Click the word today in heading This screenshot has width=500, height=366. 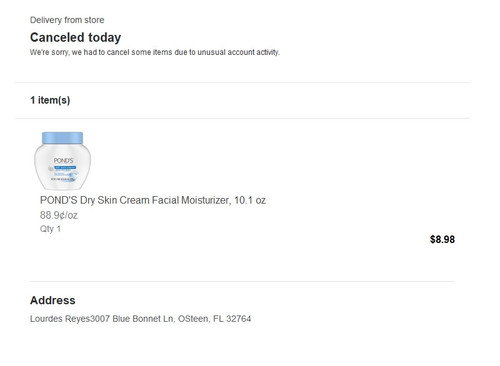104,38
